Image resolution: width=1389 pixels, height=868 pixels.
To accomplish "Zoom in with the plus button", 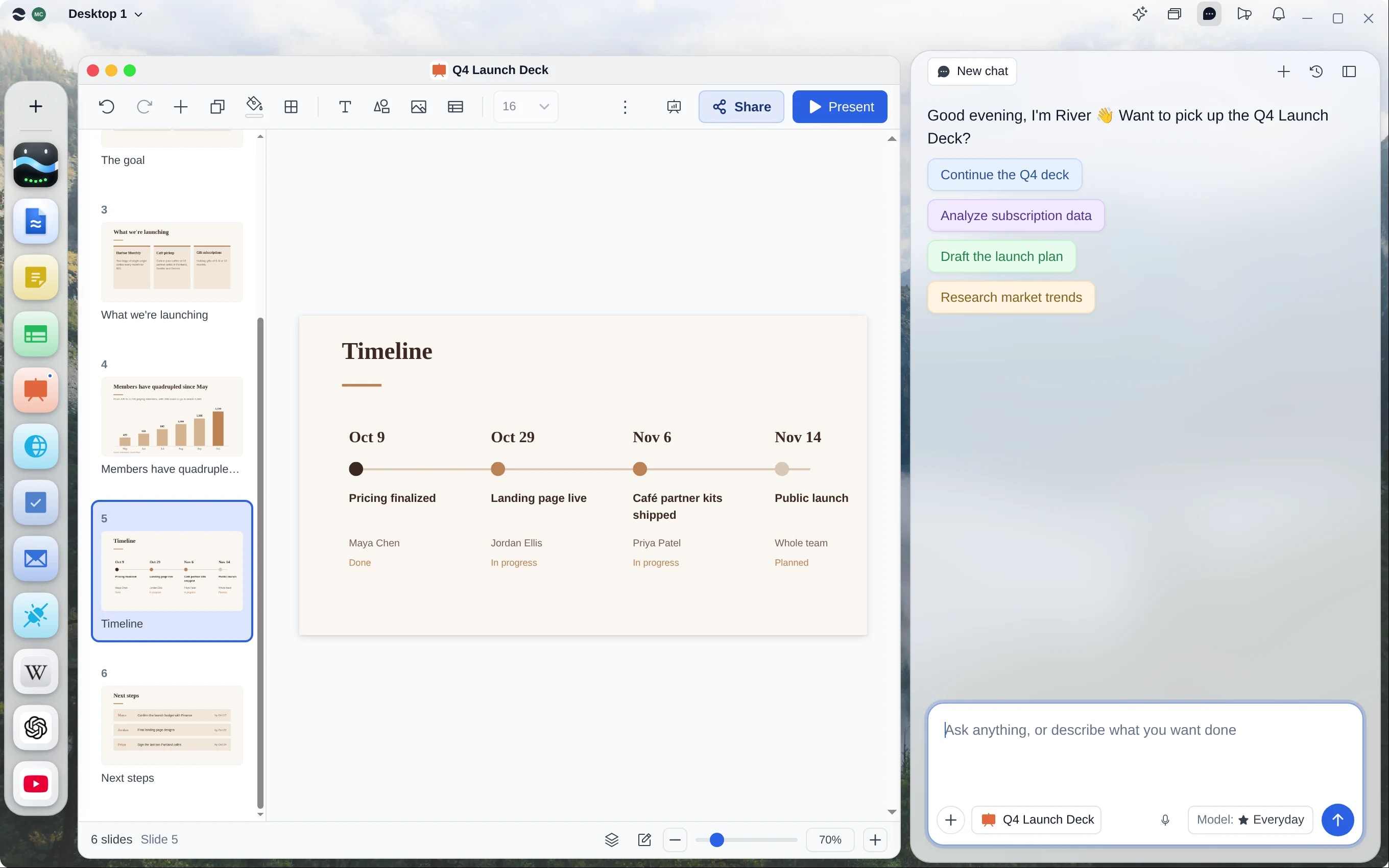I will 875,840.
